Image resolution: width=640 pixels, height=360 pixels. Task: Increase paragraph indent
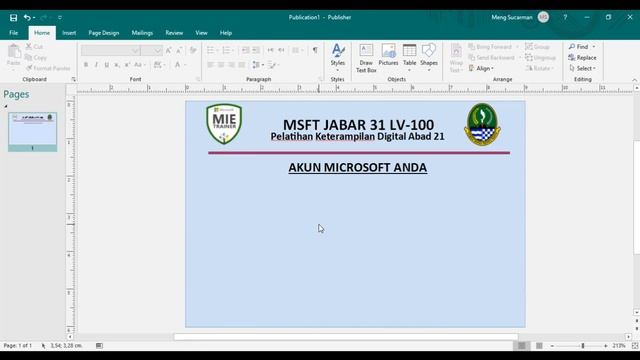point(256,50)
